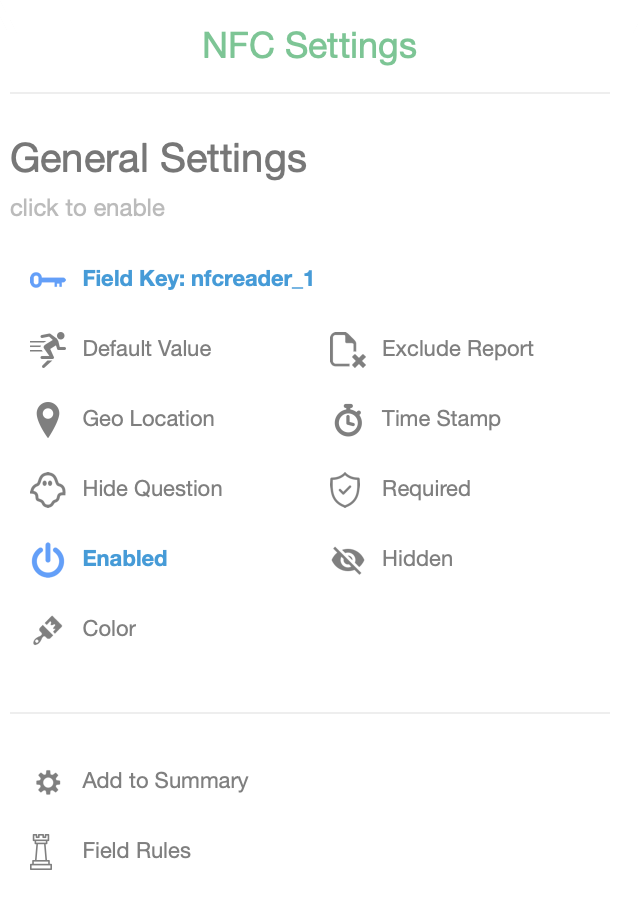Enable the Geo Location setting label
Screen dimensions: 638x904
coord(148,419)
